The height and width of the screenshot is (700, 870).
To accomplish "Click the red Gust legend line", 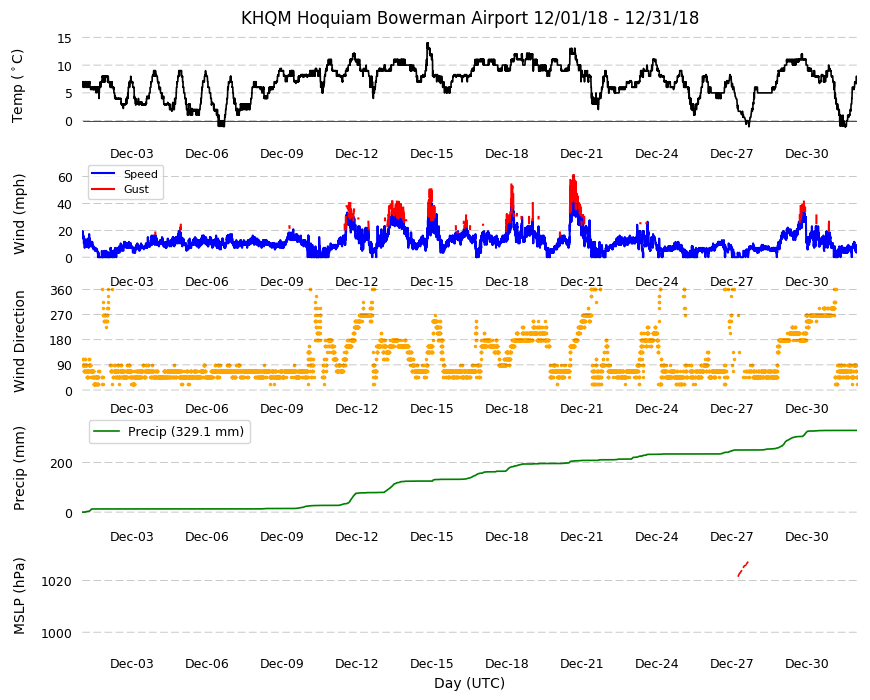I will click(103, 189).
